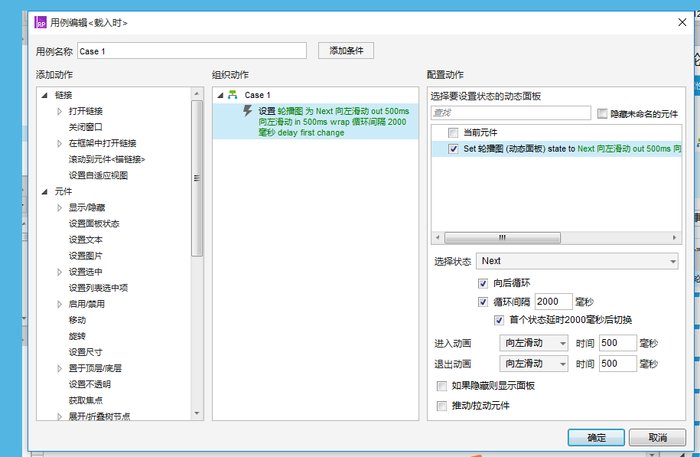Screen dimensions: 700x457
Task: Select the 设置 轮播图 为 Next action row
Action: (x=316, y=121)
